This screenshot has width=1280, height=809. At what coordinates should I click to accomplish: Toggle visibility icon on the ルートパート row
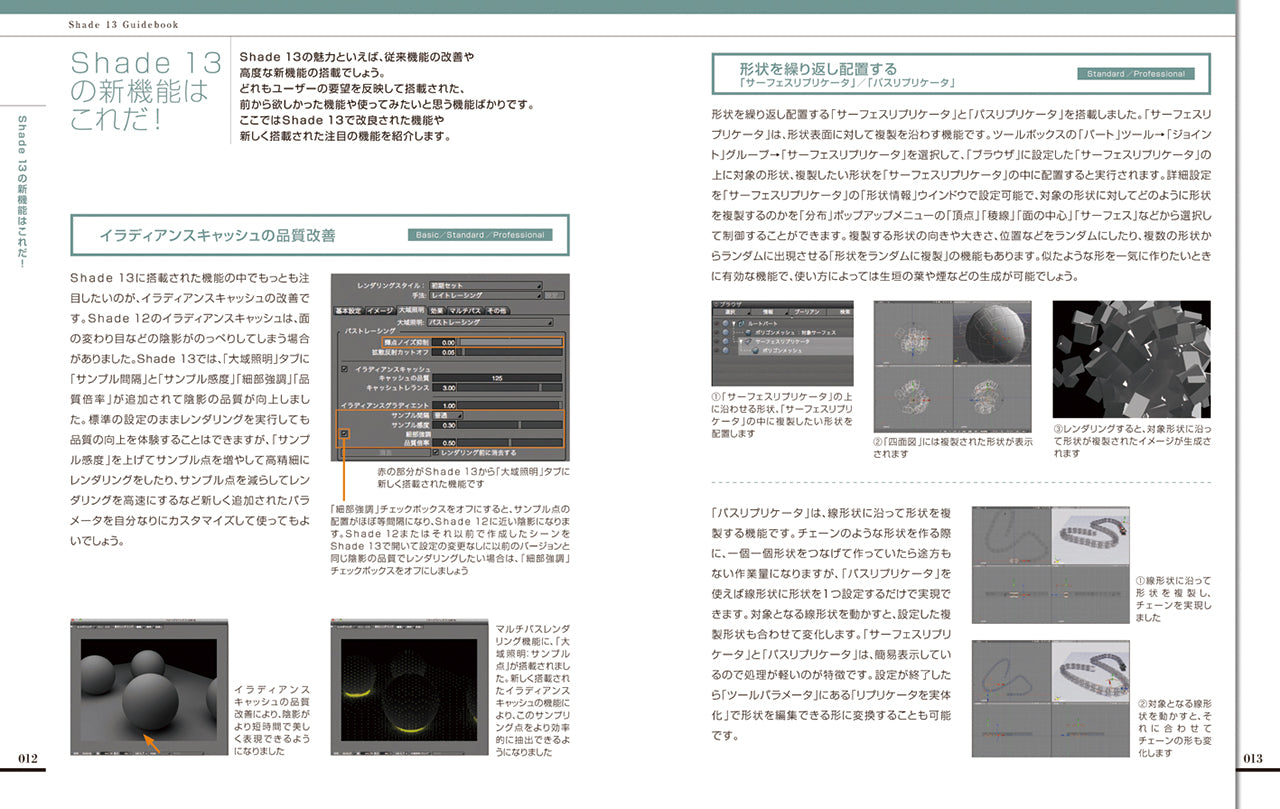coord(726,324)
